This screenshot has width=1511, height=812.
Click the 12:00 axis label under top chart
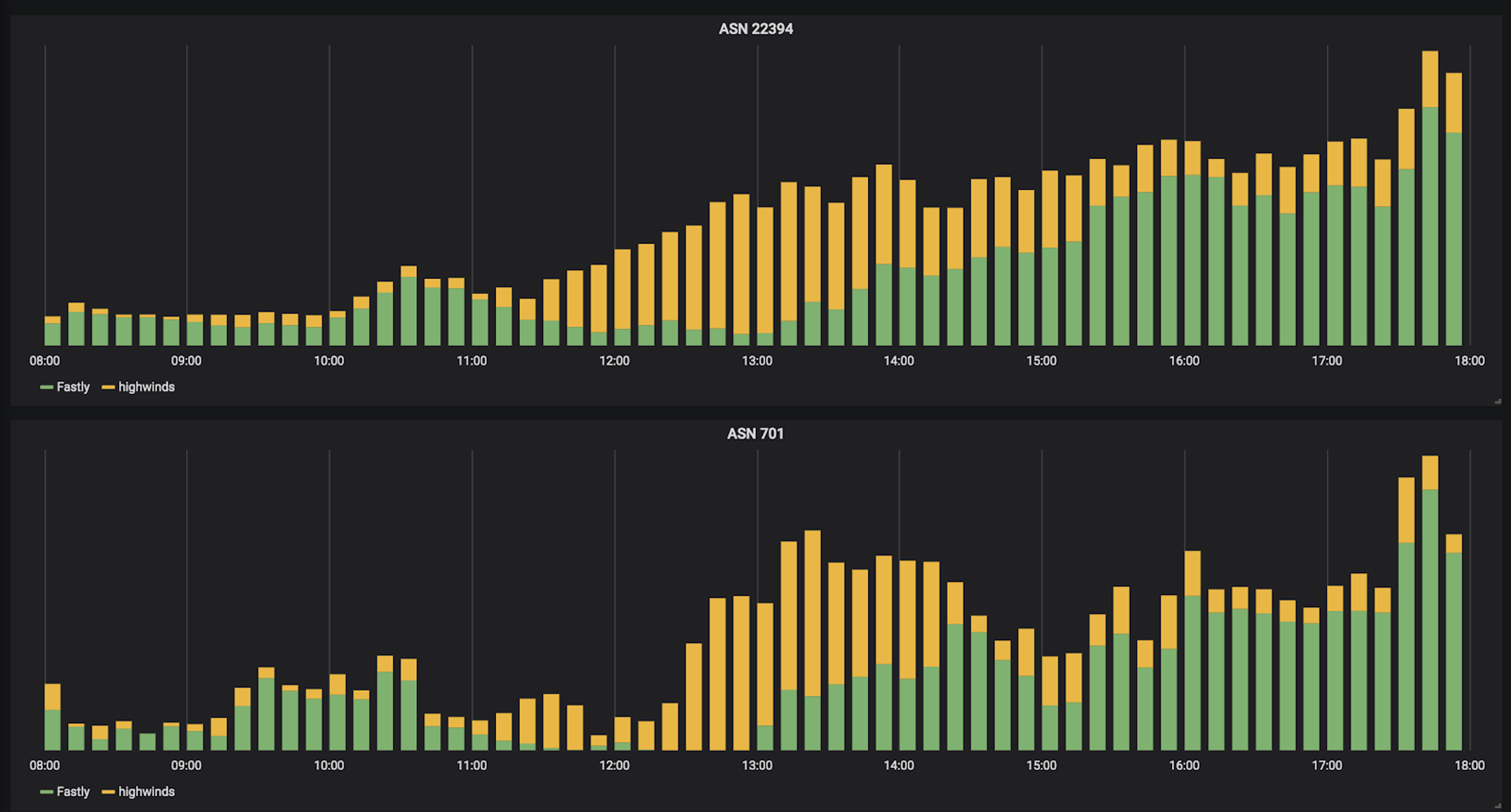click(614, 361)
